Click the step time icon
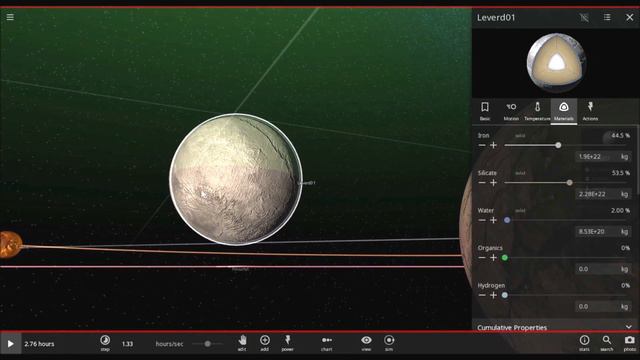The height and width of the screenshot is (360, 640). [x=105, y=343]
